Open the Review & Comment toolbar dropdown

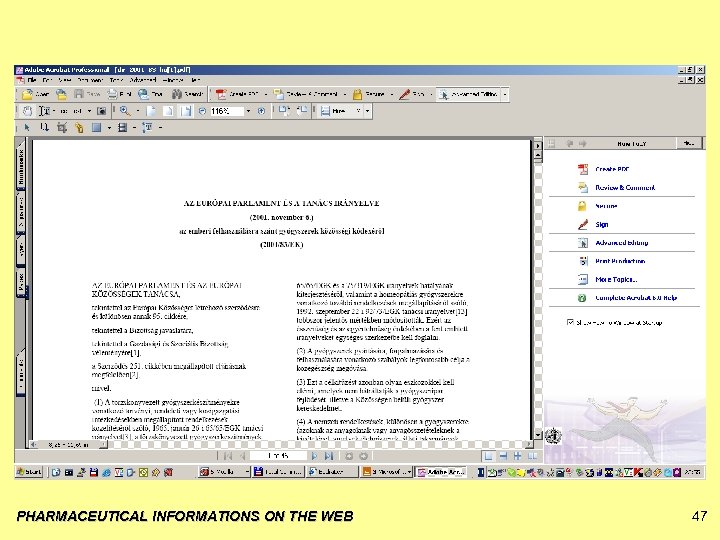pyautogui.click(x=345, y=94)
